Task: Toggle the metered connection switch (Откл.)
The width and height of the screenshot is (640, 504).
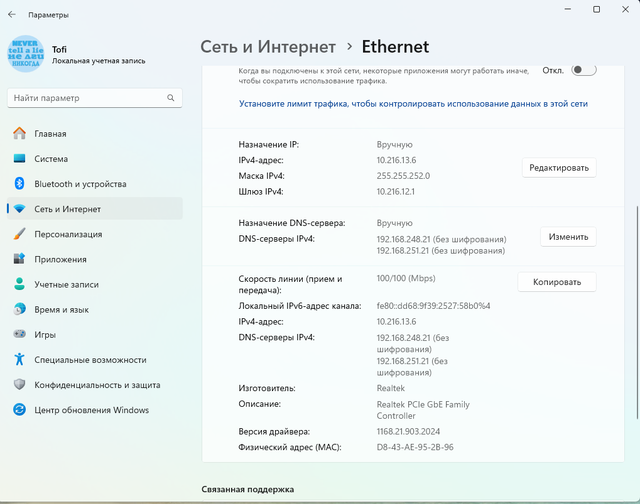Action: 584,70
